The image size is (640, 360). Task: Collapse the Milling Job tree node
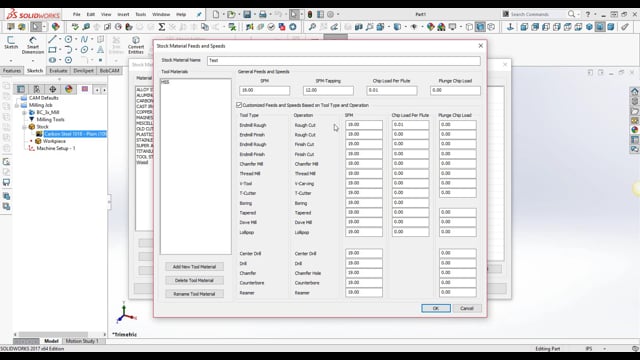coord(17,105)
